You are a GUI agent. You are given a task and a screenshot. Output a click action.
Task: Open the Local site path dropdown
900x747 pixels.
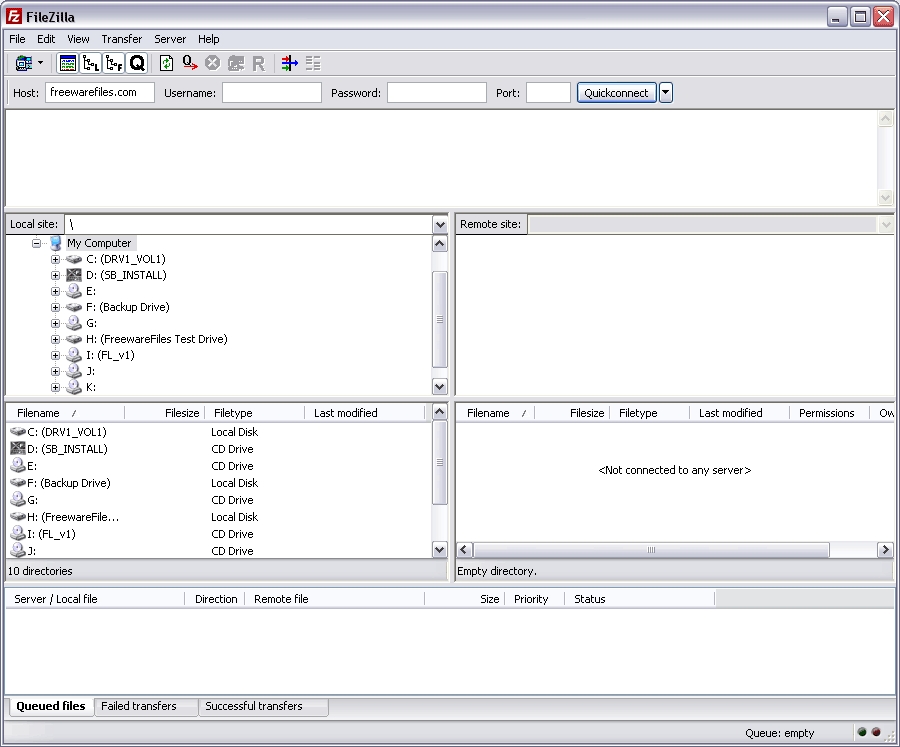[440, 225]
